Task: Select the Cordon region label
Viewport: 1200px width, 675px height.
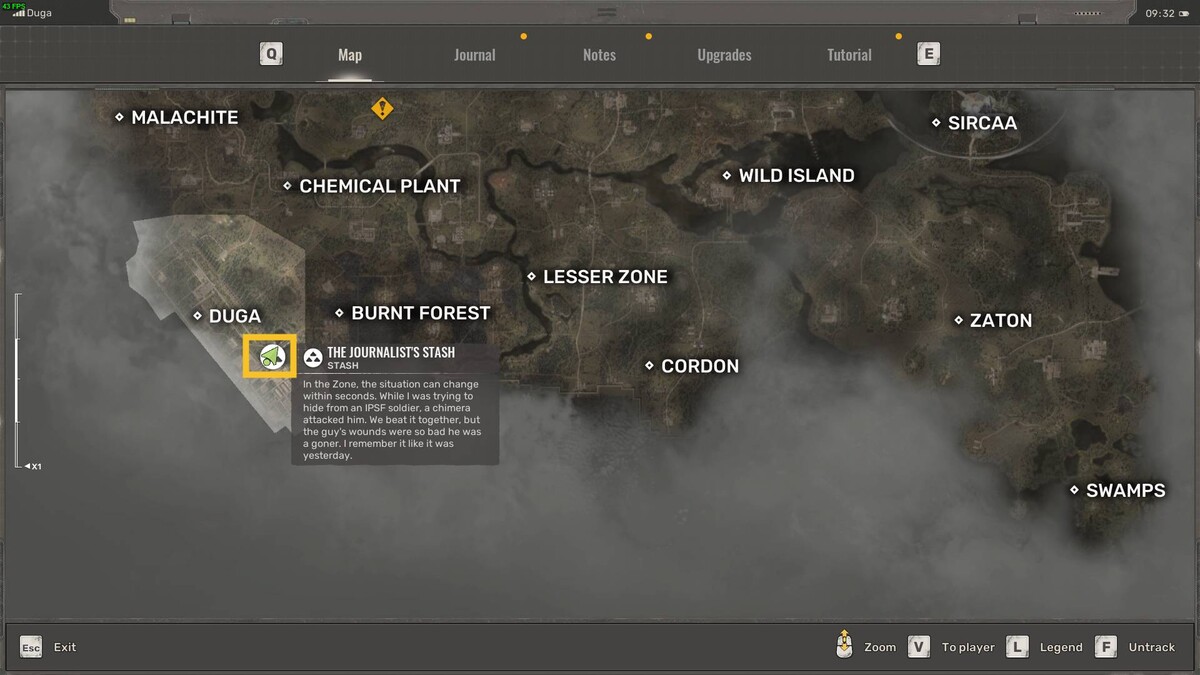Action: pyautogui.click(x=700, y=366)
